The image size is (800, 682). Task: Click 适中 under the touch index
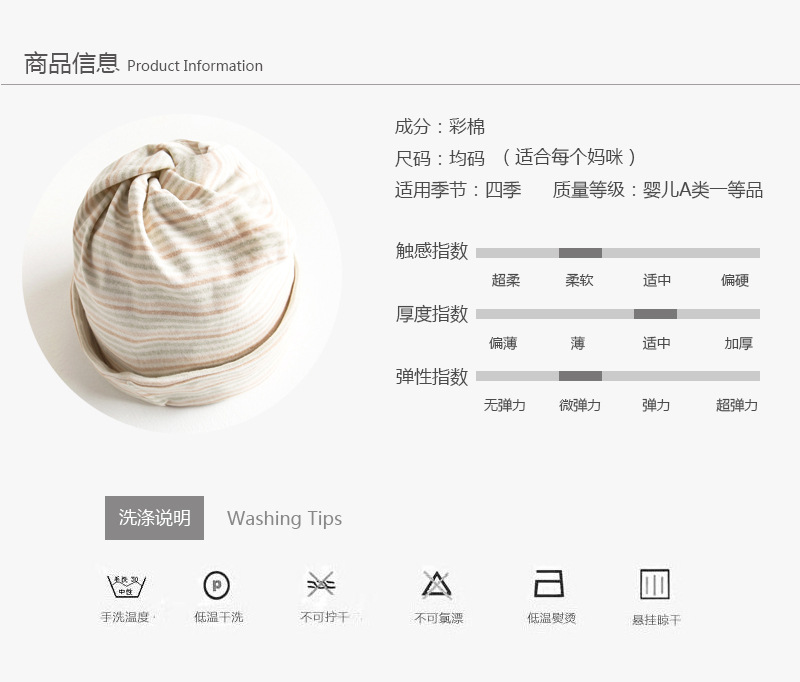coord(657,280)
